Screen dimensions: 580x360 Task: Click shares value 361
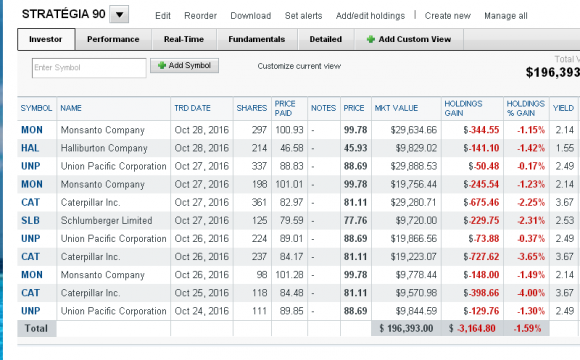point(259,203)
